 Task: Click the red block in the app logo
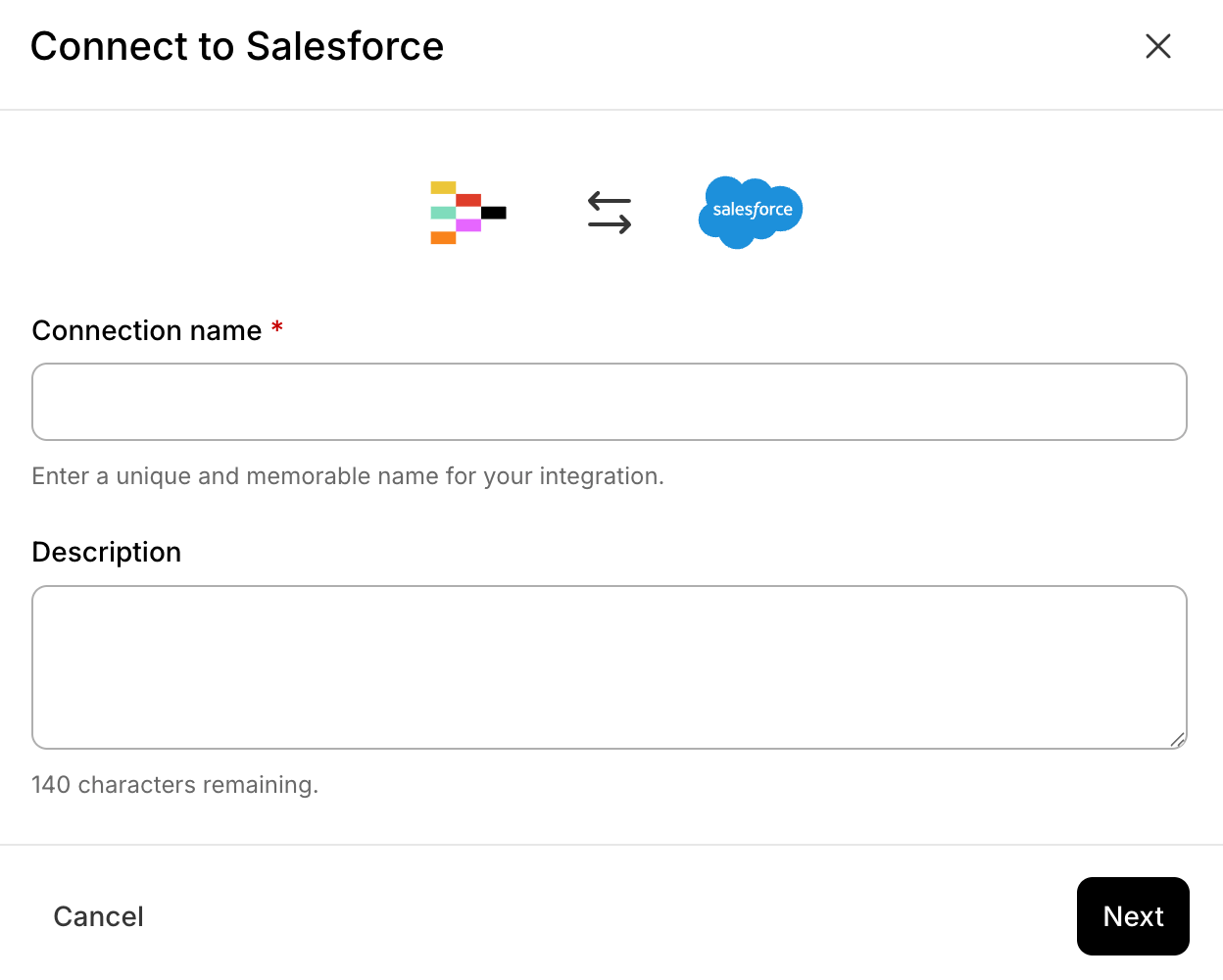coord(468,200)
